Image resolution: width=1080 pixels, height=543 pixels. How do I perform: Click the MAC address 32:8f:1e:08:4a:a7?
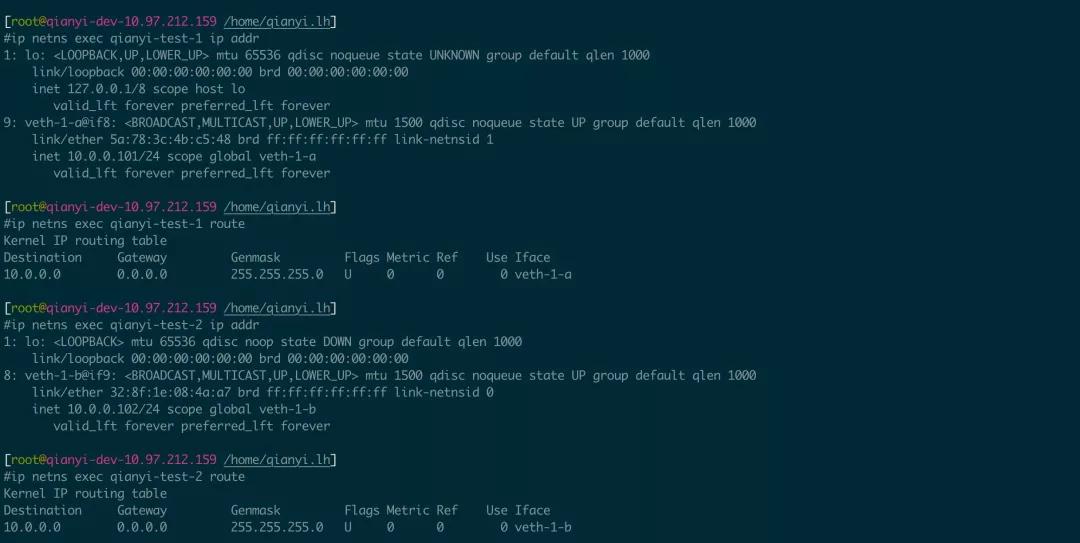[171, 393]
